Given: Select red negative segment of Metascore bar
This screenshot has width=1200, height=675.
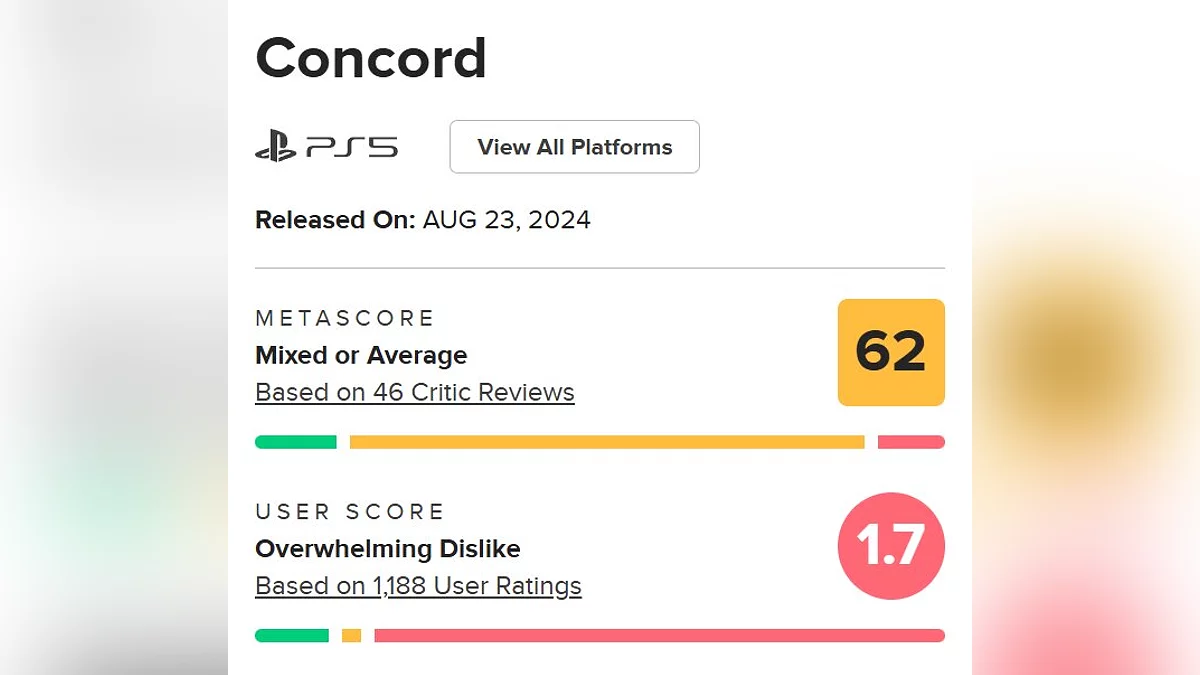Looking at the screenshot, I should [x=911, y=442].
